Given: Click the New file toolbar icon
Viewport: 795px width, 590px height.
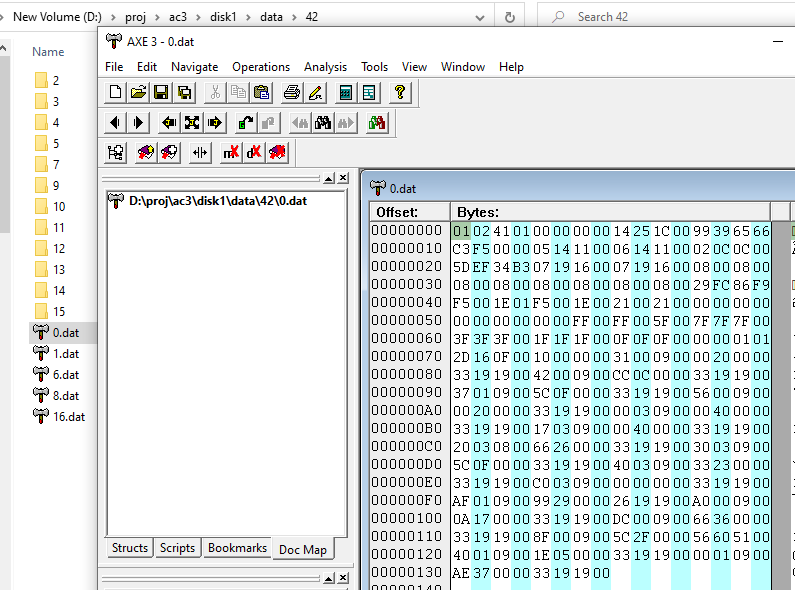Looking at the screenshot, I should pos(116,93).
